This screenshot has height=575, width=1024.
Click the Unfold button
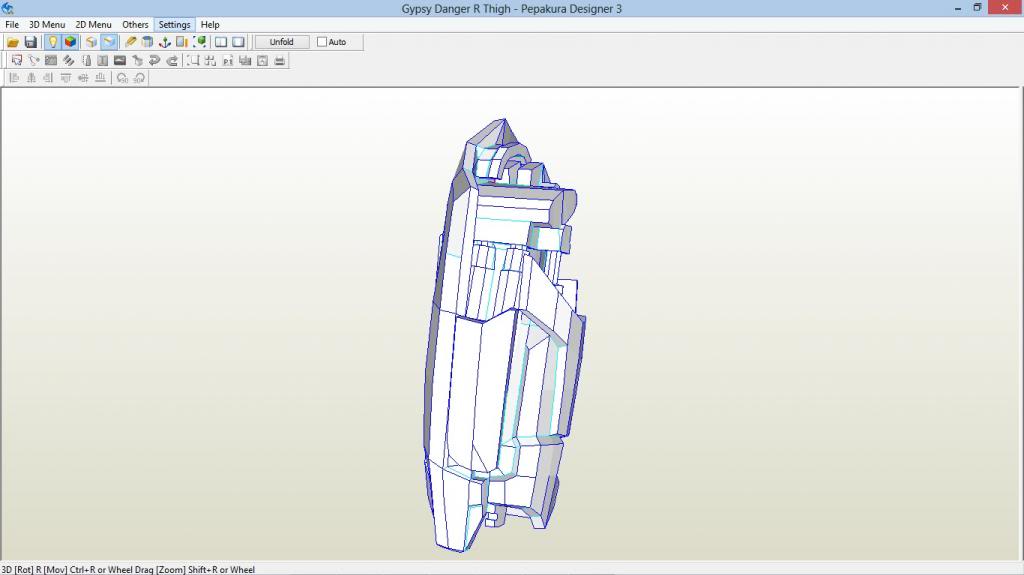point(281,42)
